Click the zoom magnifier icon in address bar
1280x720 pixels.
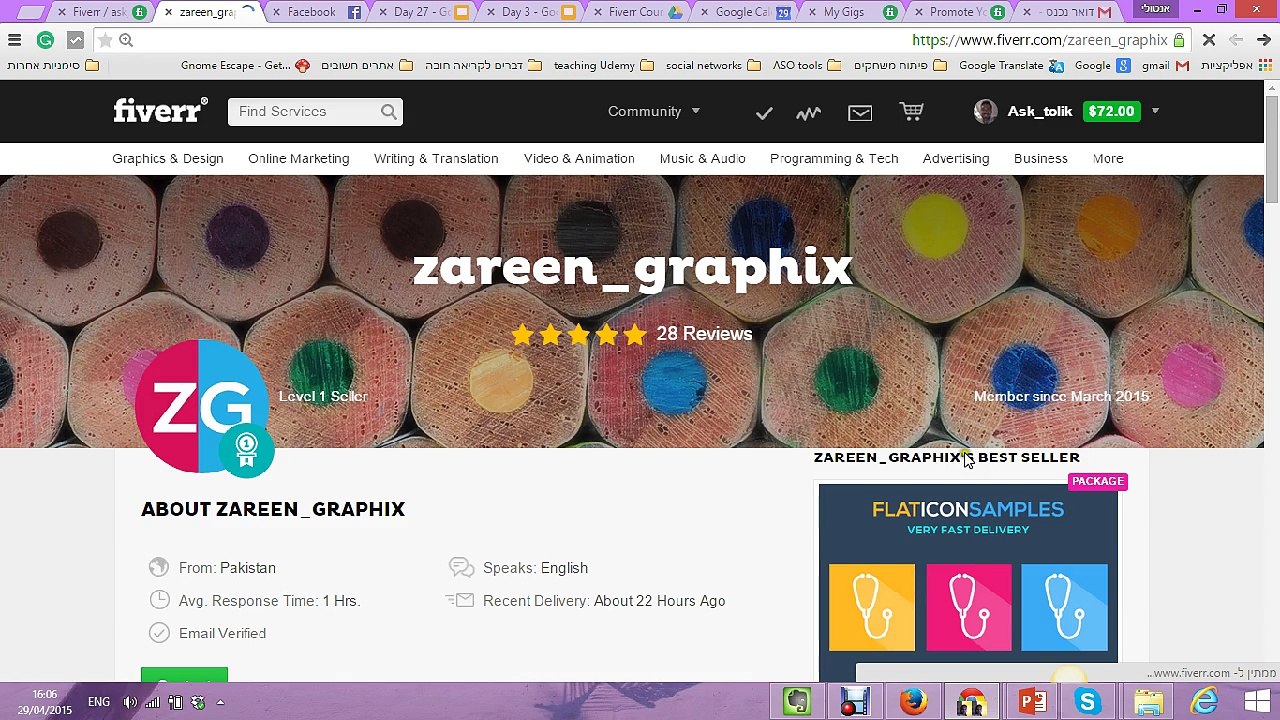pos(126,40)
